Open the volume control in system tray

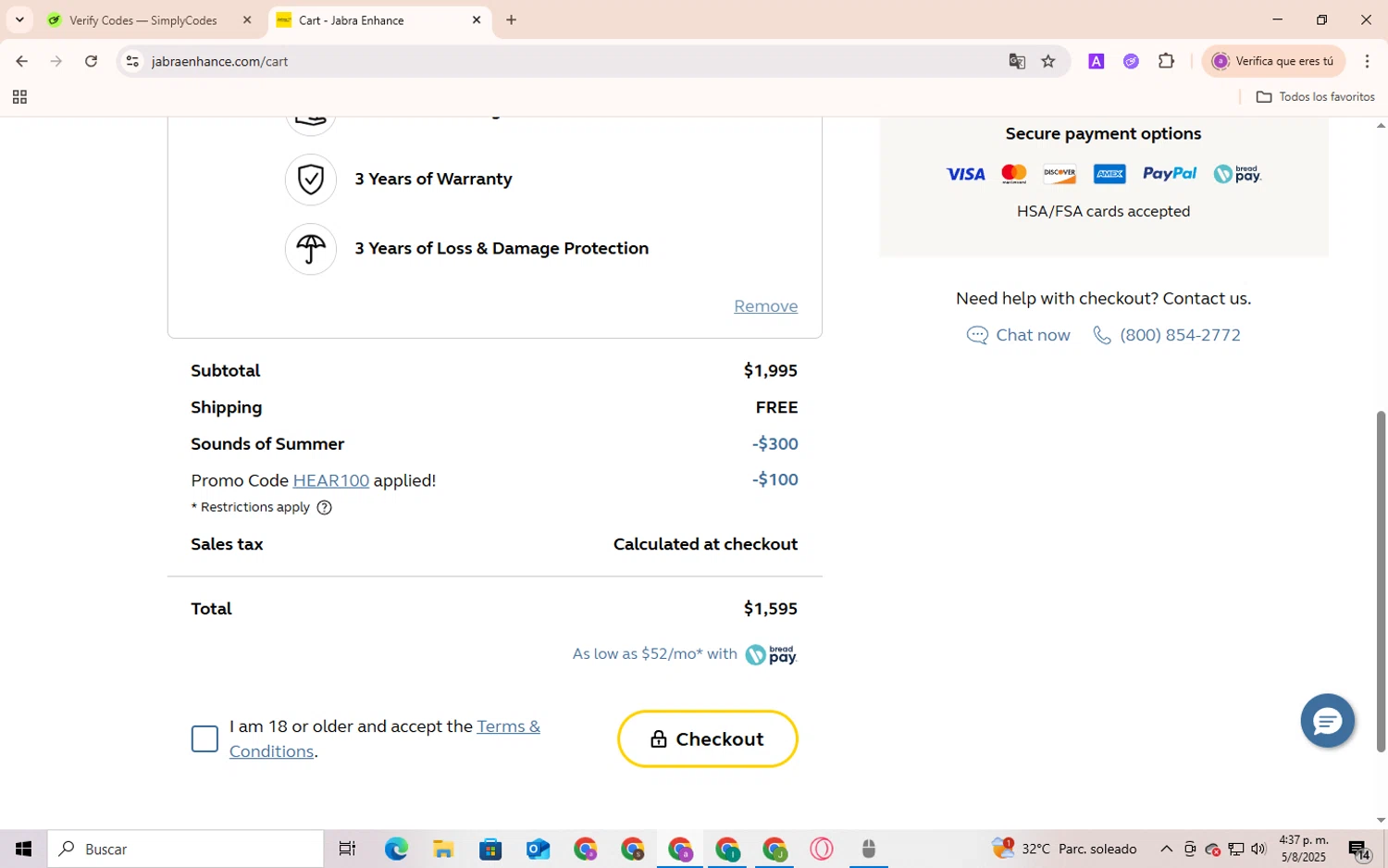[1258, 849]
